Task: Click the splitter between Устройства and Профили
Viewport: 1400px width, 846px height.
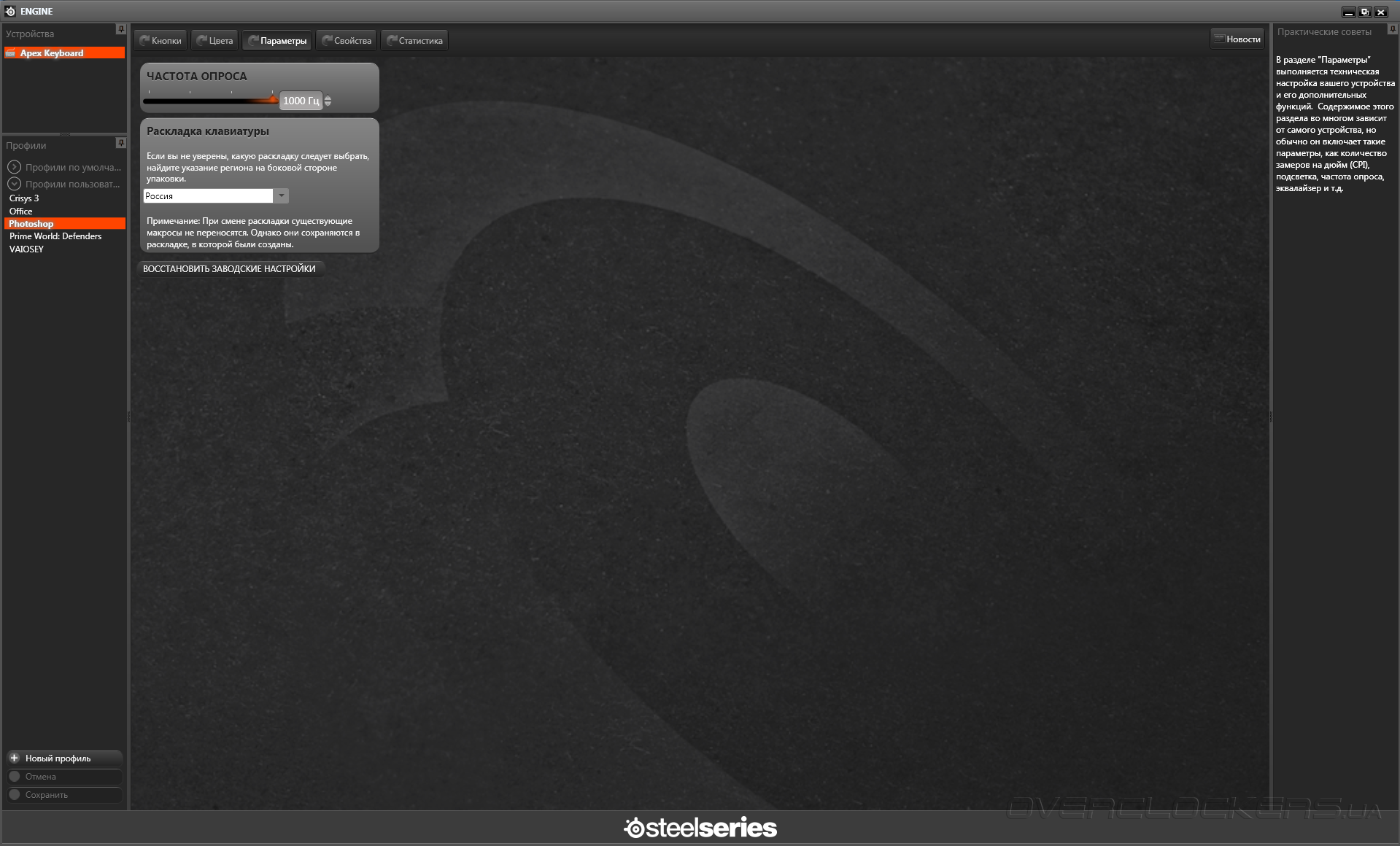Action: pos(64,134)
